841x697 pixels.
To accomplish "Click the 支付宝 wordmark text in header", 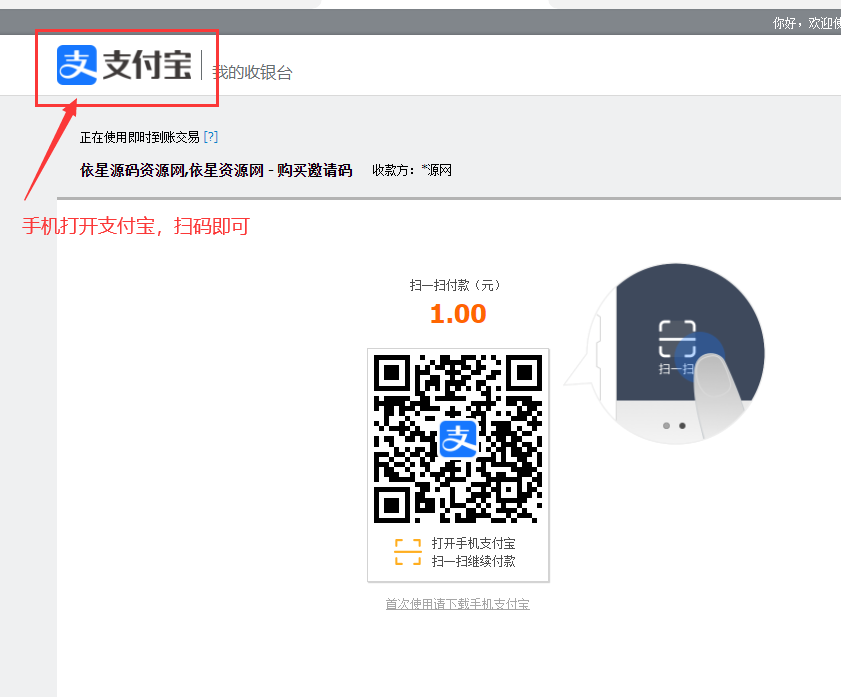I will point(147,65).
